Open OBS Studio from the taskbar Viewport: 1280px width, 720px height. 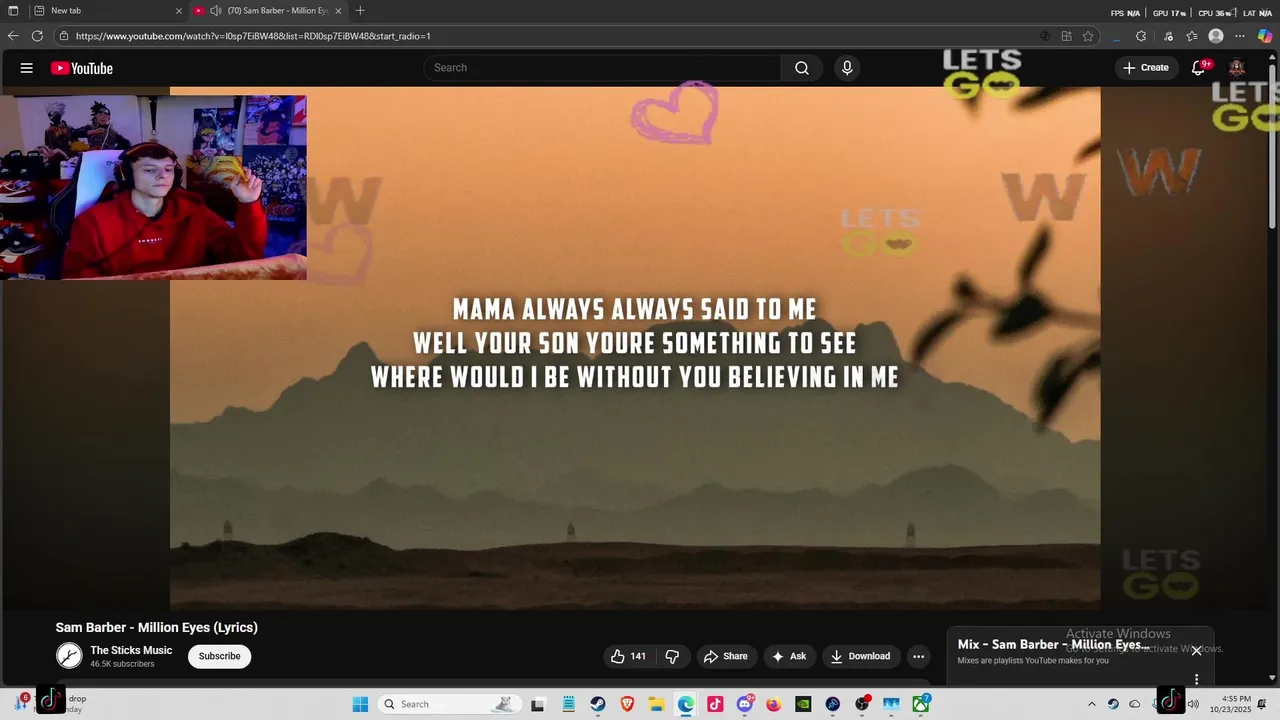point(862,704)
